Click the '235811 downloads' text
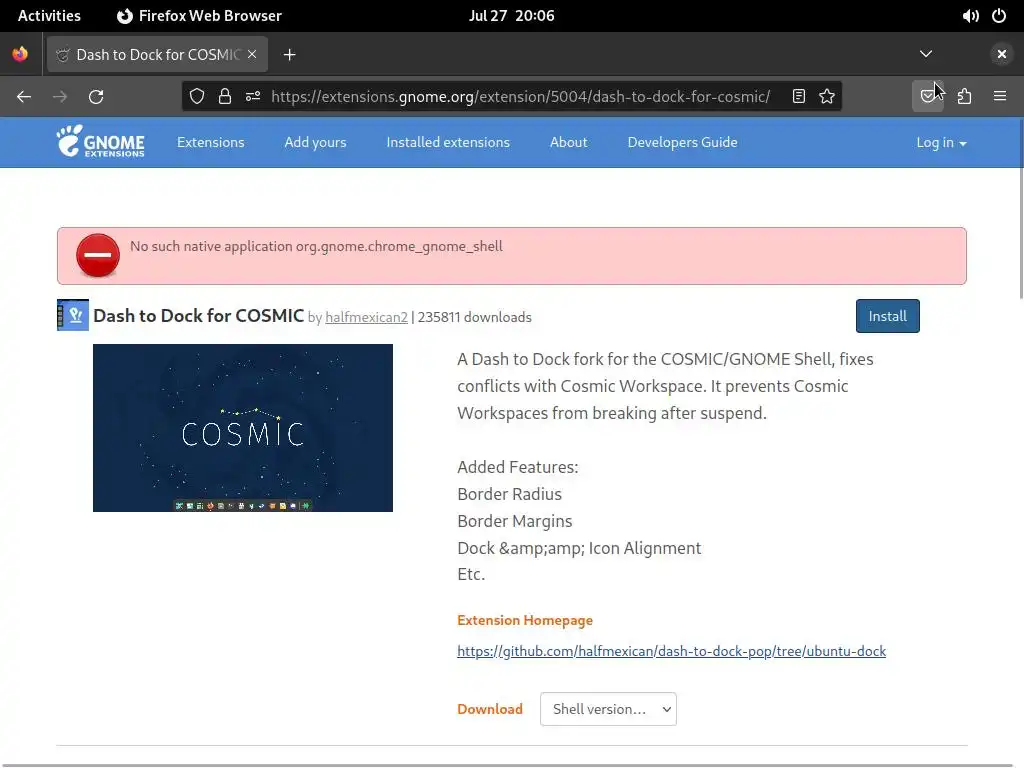The image size is (1024, 768). click(x=475, y=317)
